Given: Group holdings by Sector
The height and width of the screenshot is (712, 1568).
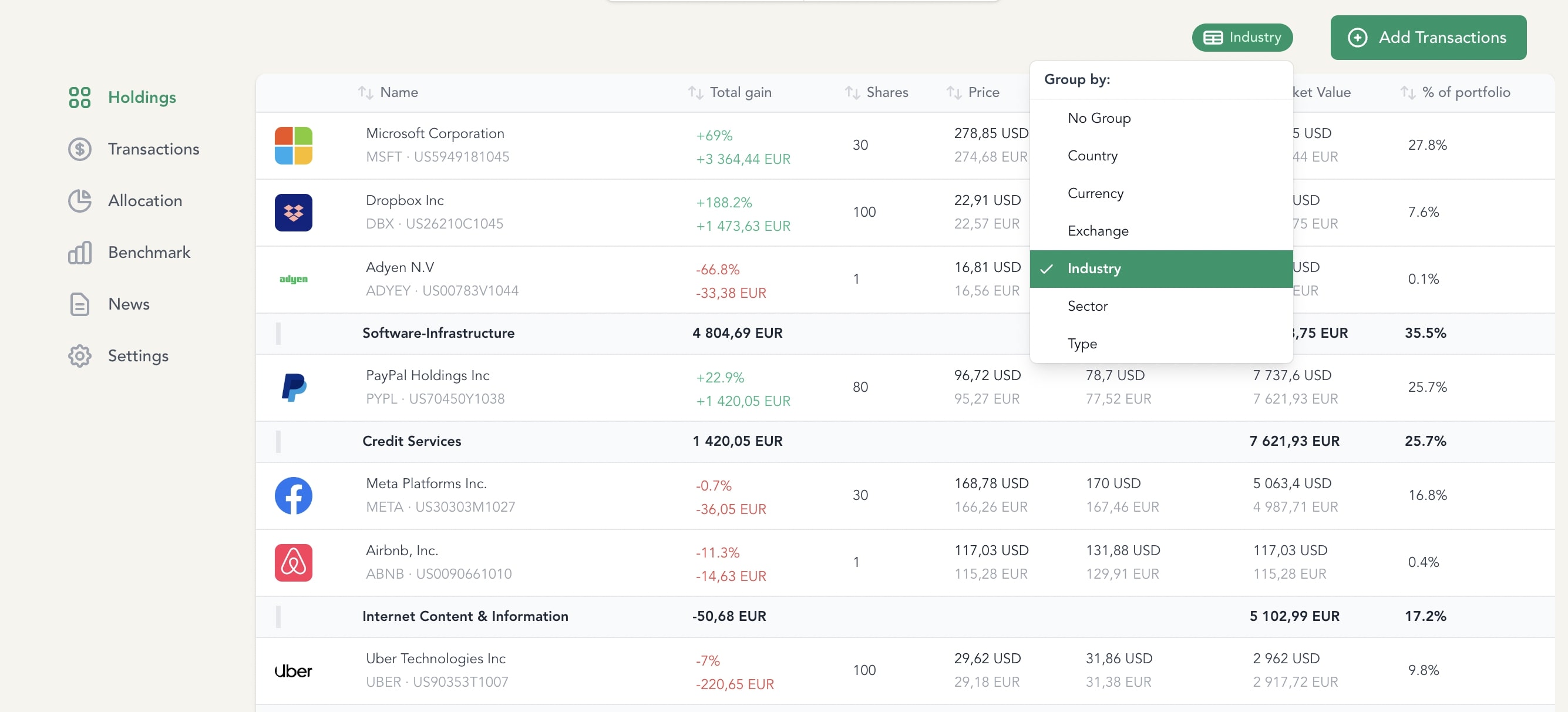Looking at the screenshot, I should tap(1161, 307).
